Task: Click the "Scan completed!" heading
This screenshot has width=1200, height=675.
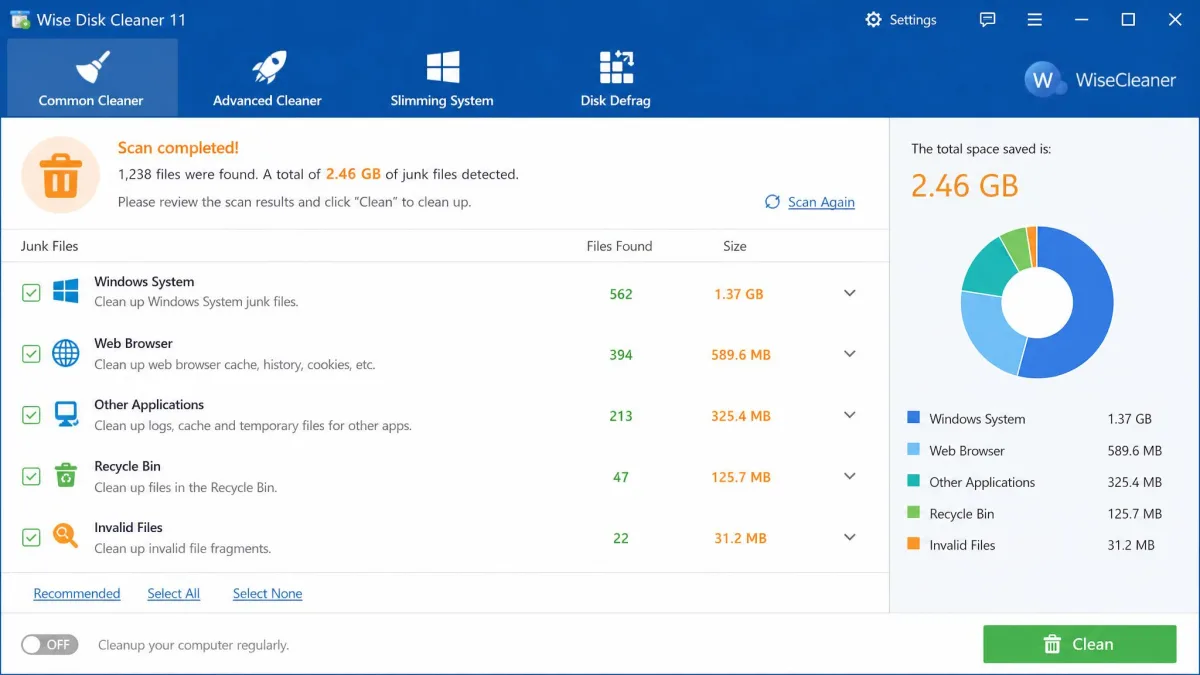Action: [x=178, y=148]
